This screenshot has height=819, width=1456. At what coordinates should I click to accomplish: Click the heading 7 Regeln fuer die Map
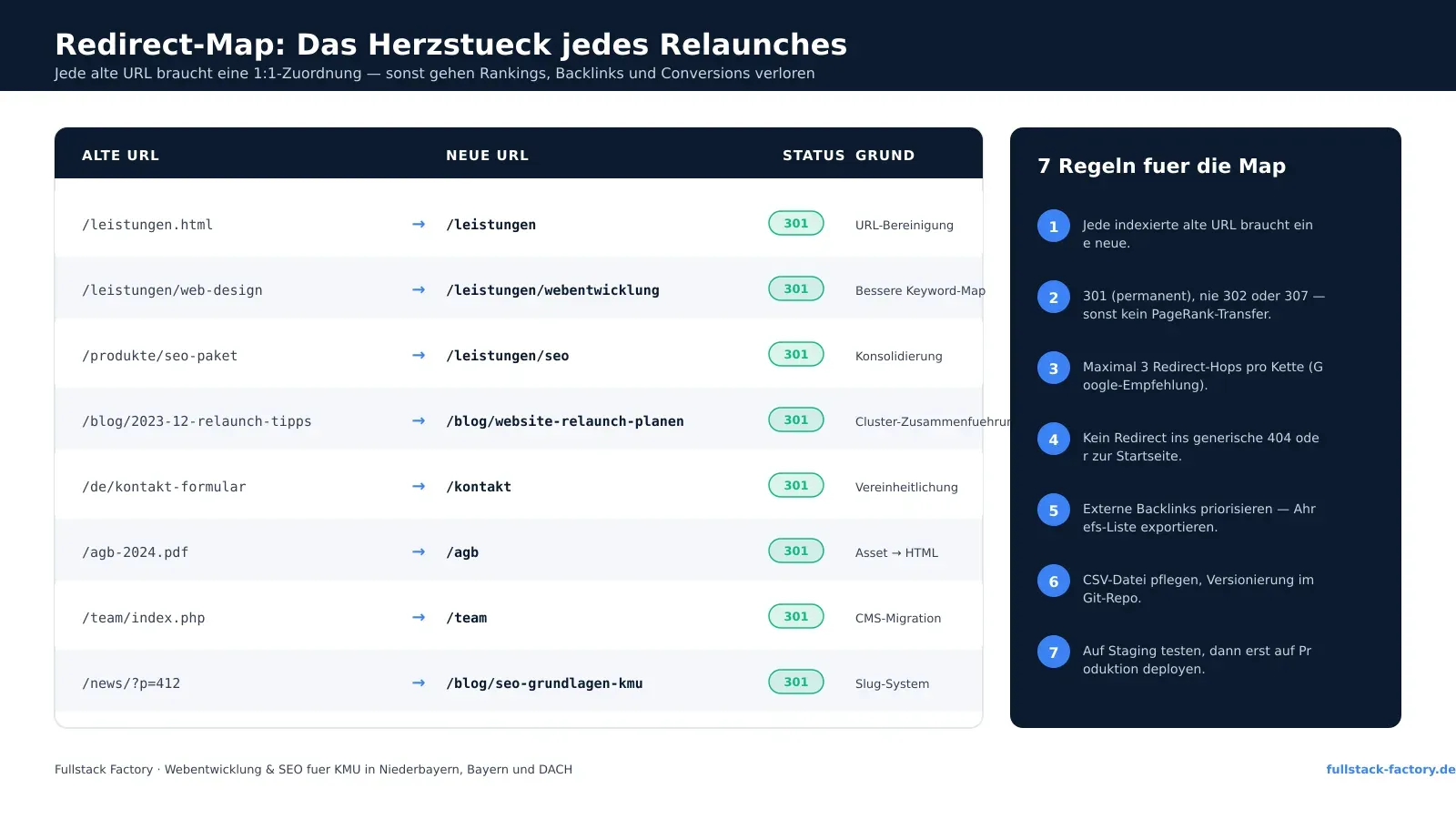click(1161, 166)
